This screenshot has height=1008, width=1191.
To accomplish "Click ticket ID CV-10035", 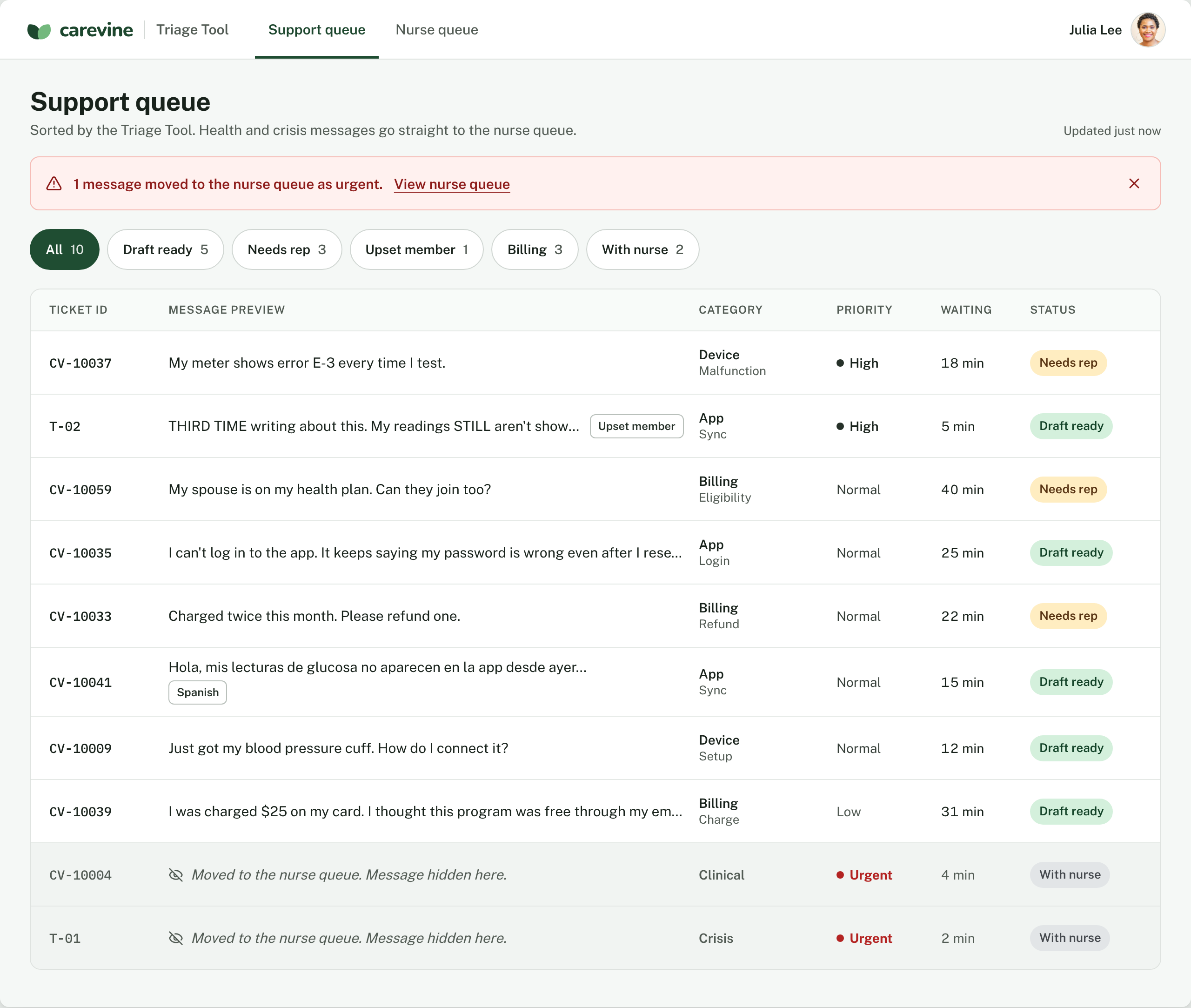I will point(80,553).
